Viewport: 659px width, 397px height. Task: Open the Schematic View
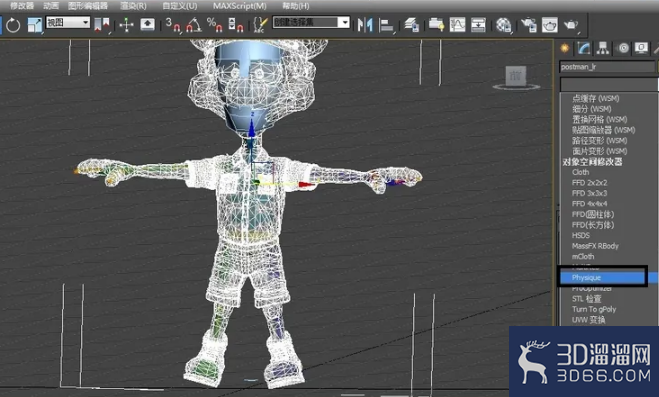coord(478,25)
